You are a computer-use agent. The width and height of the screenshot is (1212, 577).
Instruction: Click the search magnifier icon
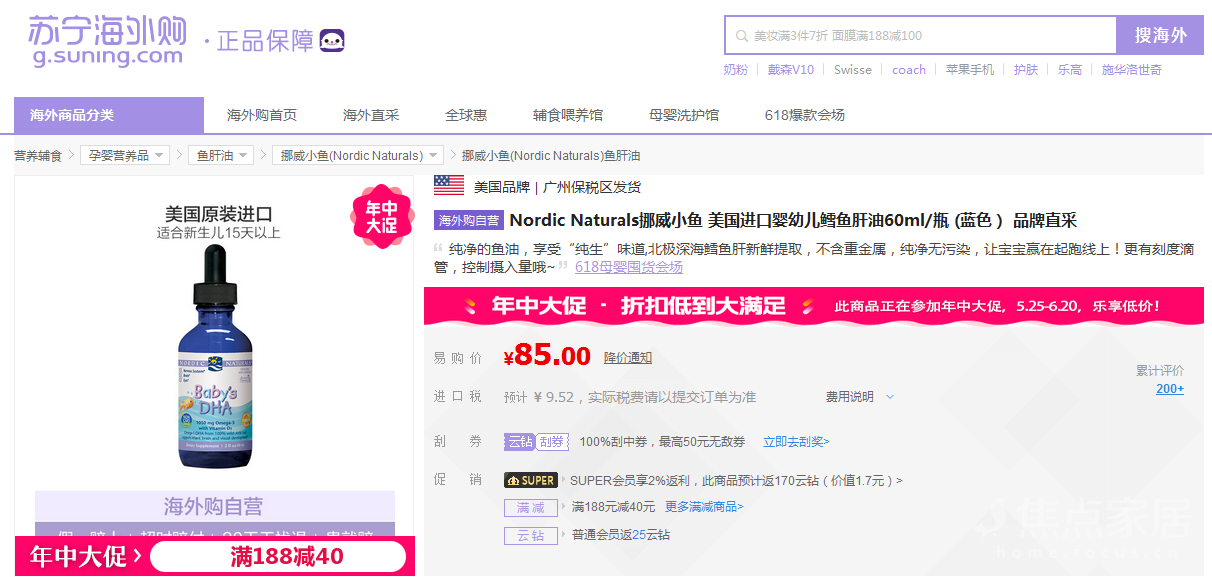pos(741,36)
